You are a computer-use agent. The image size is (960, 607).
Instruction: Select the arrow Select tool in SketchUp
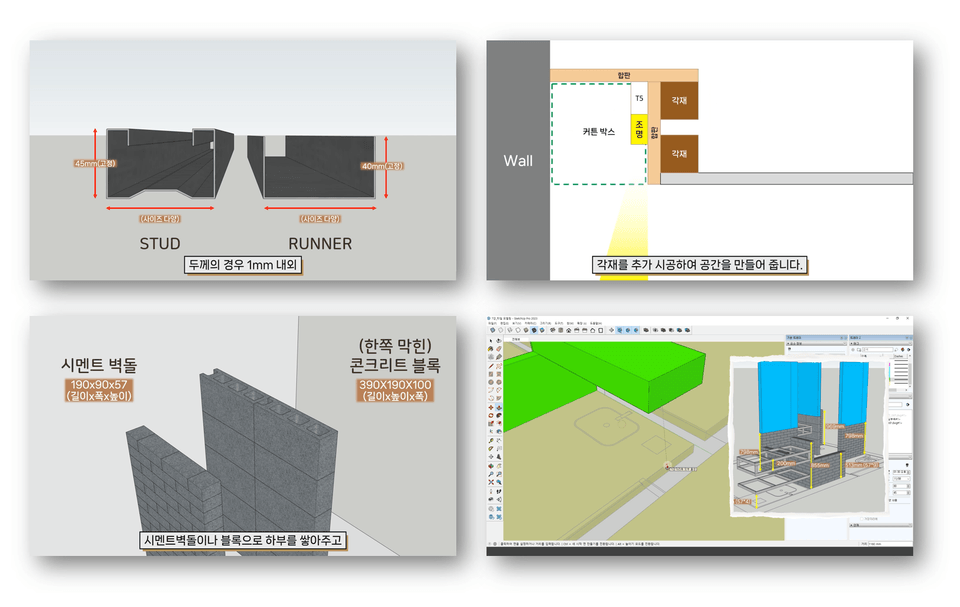[x=491, y=341]
